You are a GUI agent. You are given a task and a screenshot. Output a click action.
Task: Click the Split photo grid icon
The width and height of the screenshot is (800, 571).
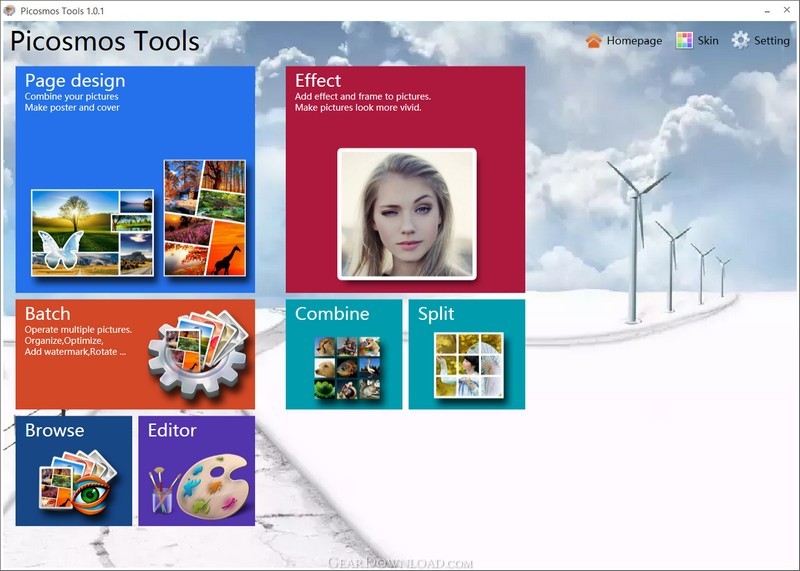point(468,365)
